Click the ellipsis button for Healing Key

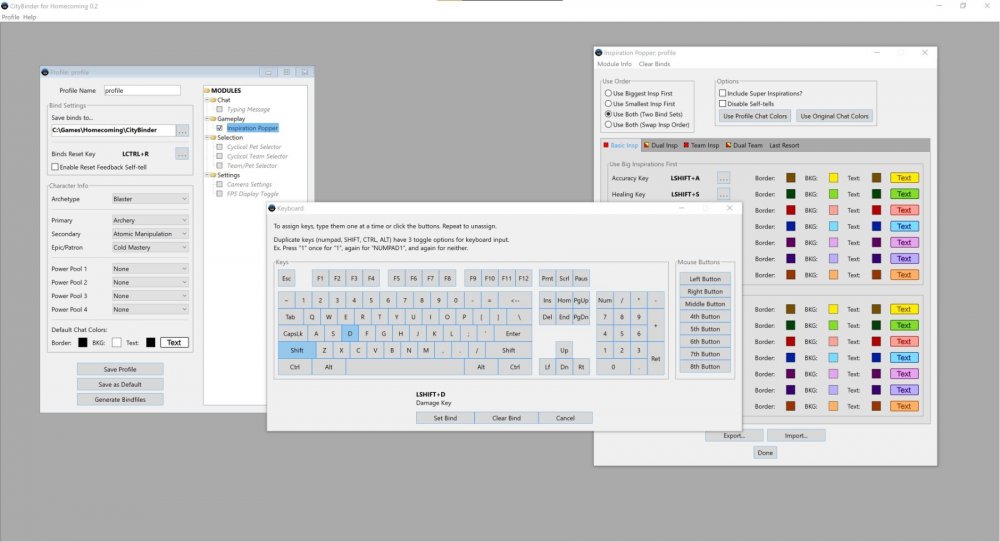(x=724, y=194)
